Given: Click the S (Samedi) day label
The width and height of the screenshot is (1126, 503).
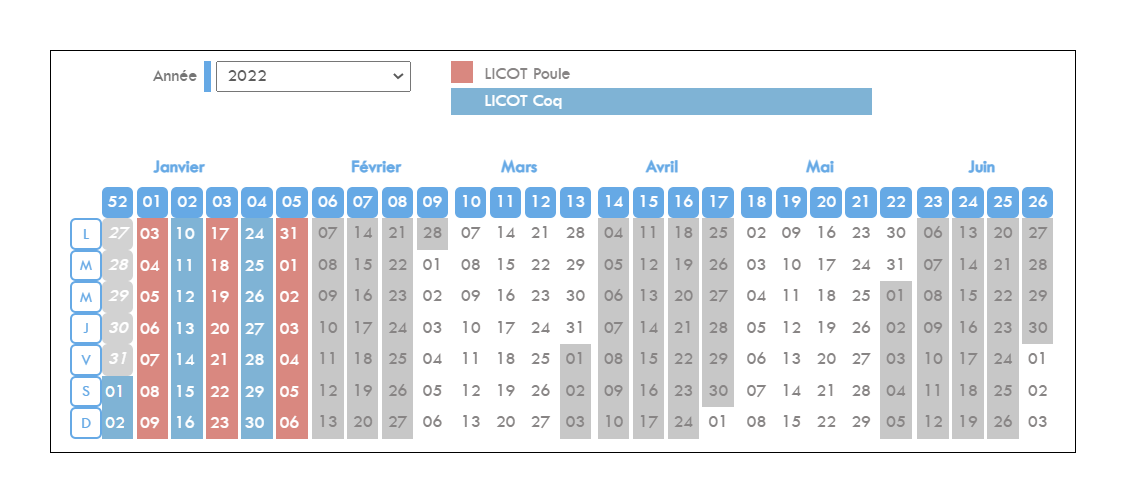Looking at the screenshot, I should click(86, 392).
